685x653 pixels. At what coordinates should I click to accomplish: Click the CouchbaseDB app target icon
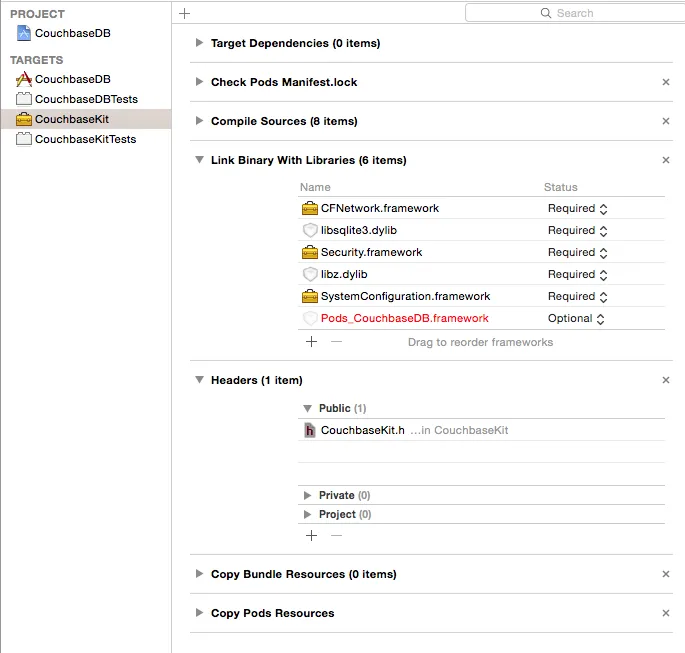pyautogui.click(x=24, y=79)
